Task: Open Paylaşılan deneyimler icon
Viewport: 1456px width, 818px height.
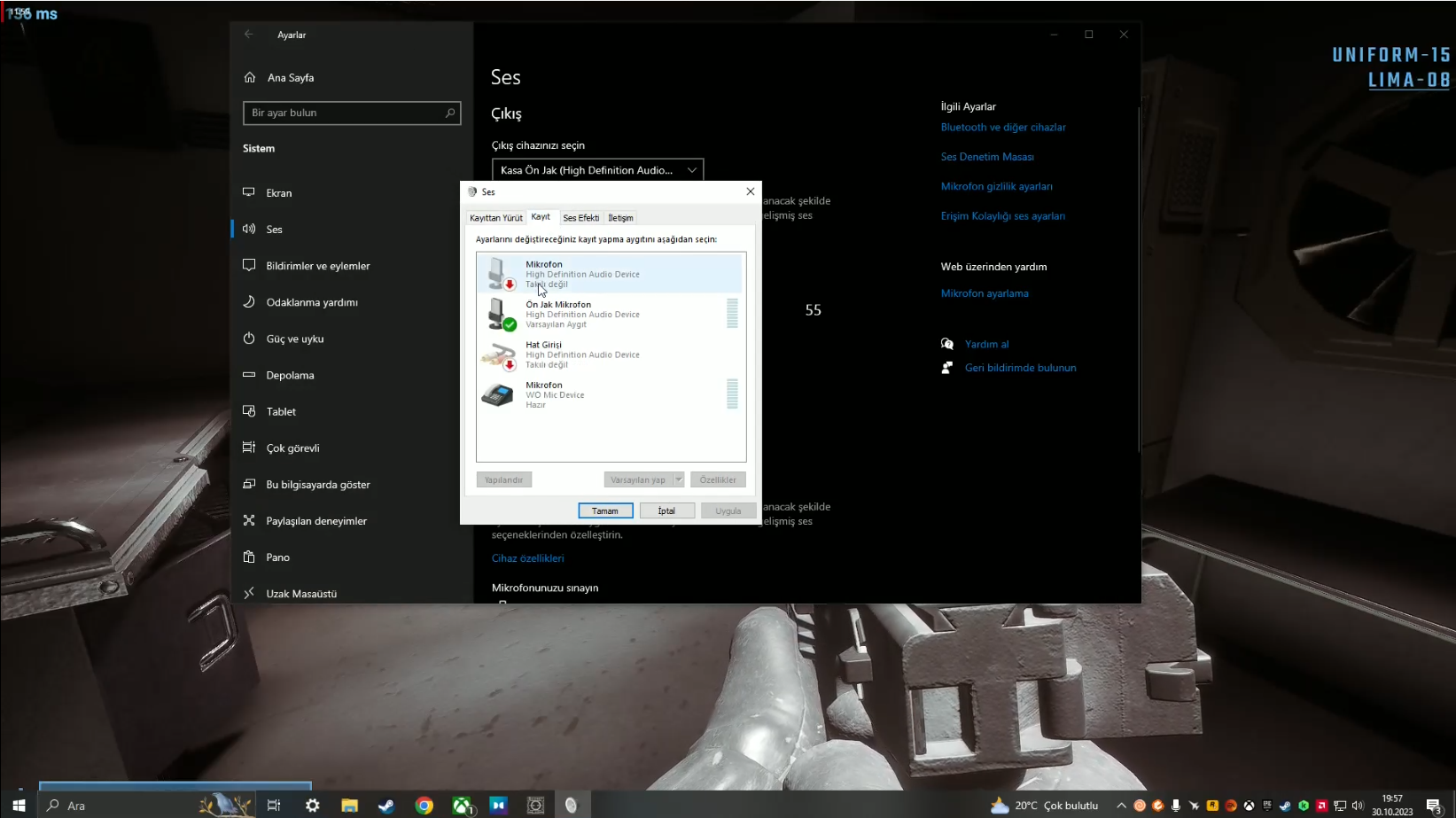Action: (x=249, y=520)
